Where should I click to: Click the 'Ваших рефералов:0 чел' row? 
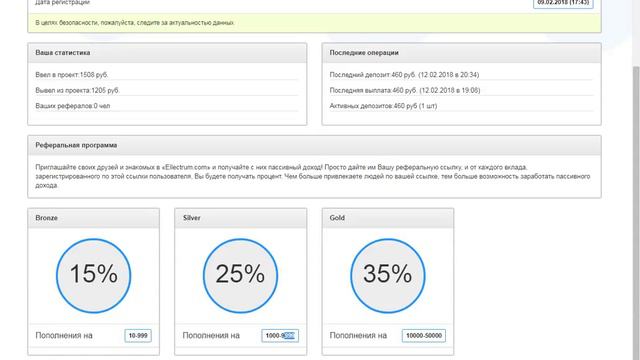167,106
